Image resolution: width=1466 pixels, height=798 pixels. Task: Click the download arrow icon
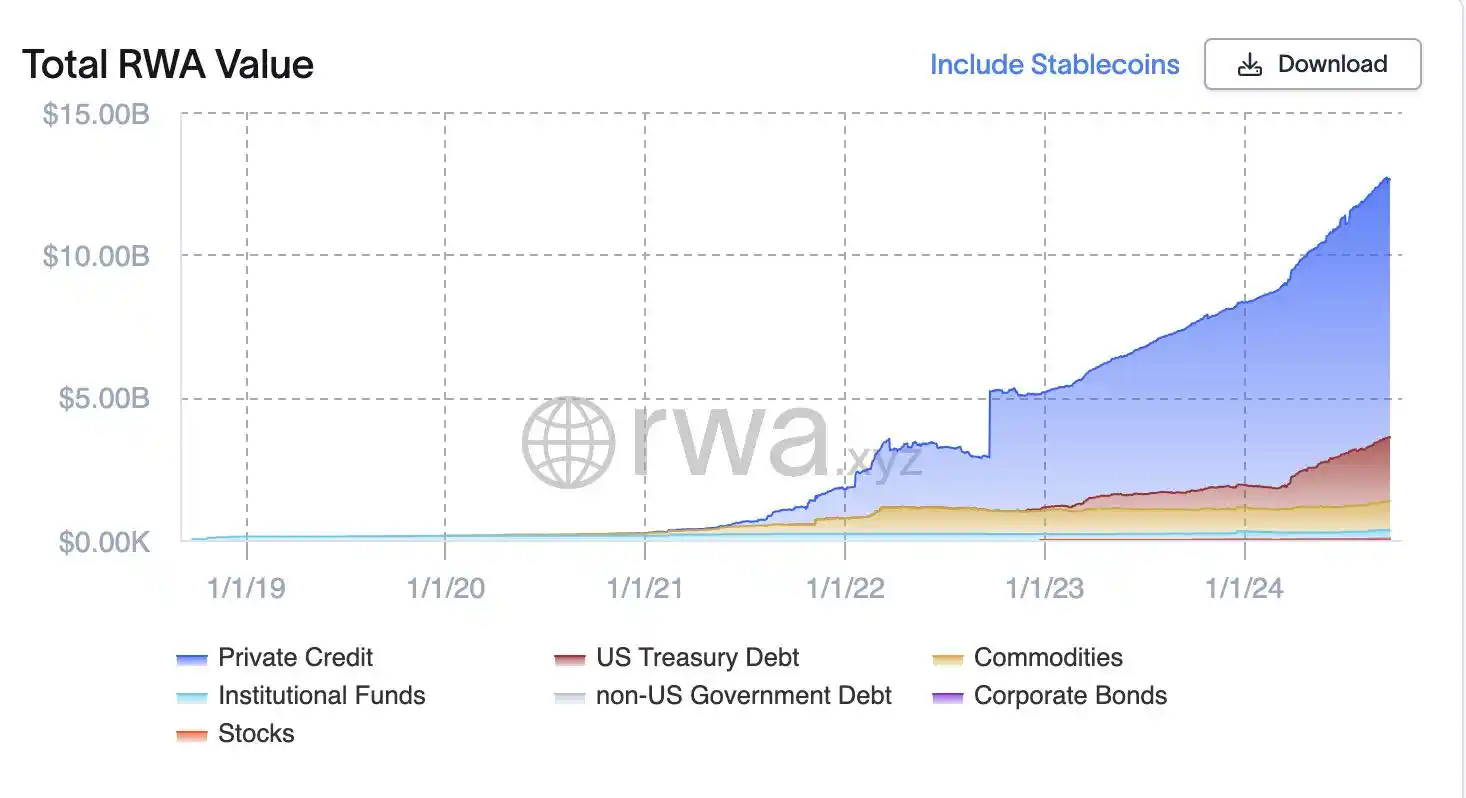tap(1249, 65)
